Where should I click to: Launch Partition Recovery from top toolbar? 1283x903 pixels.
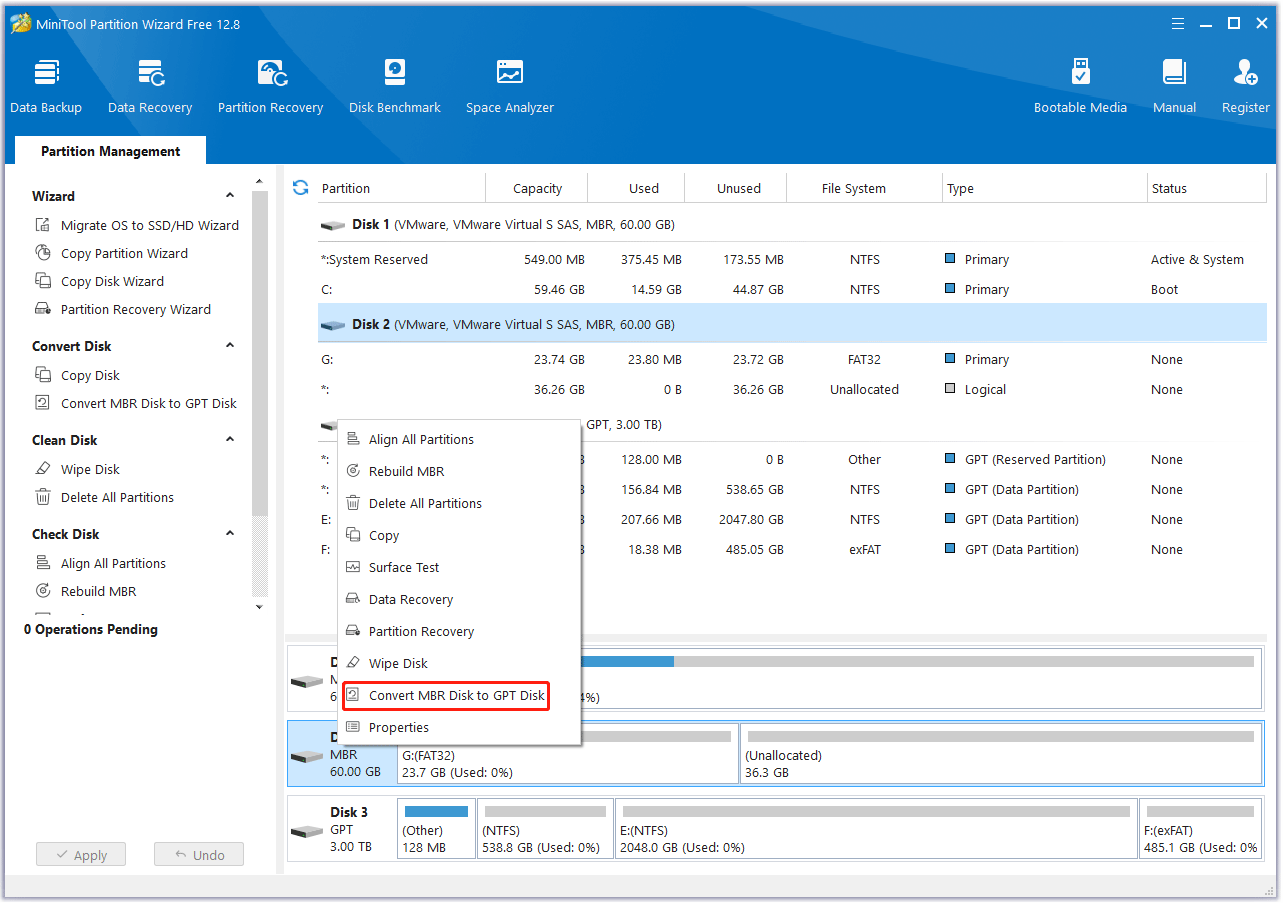271,86
